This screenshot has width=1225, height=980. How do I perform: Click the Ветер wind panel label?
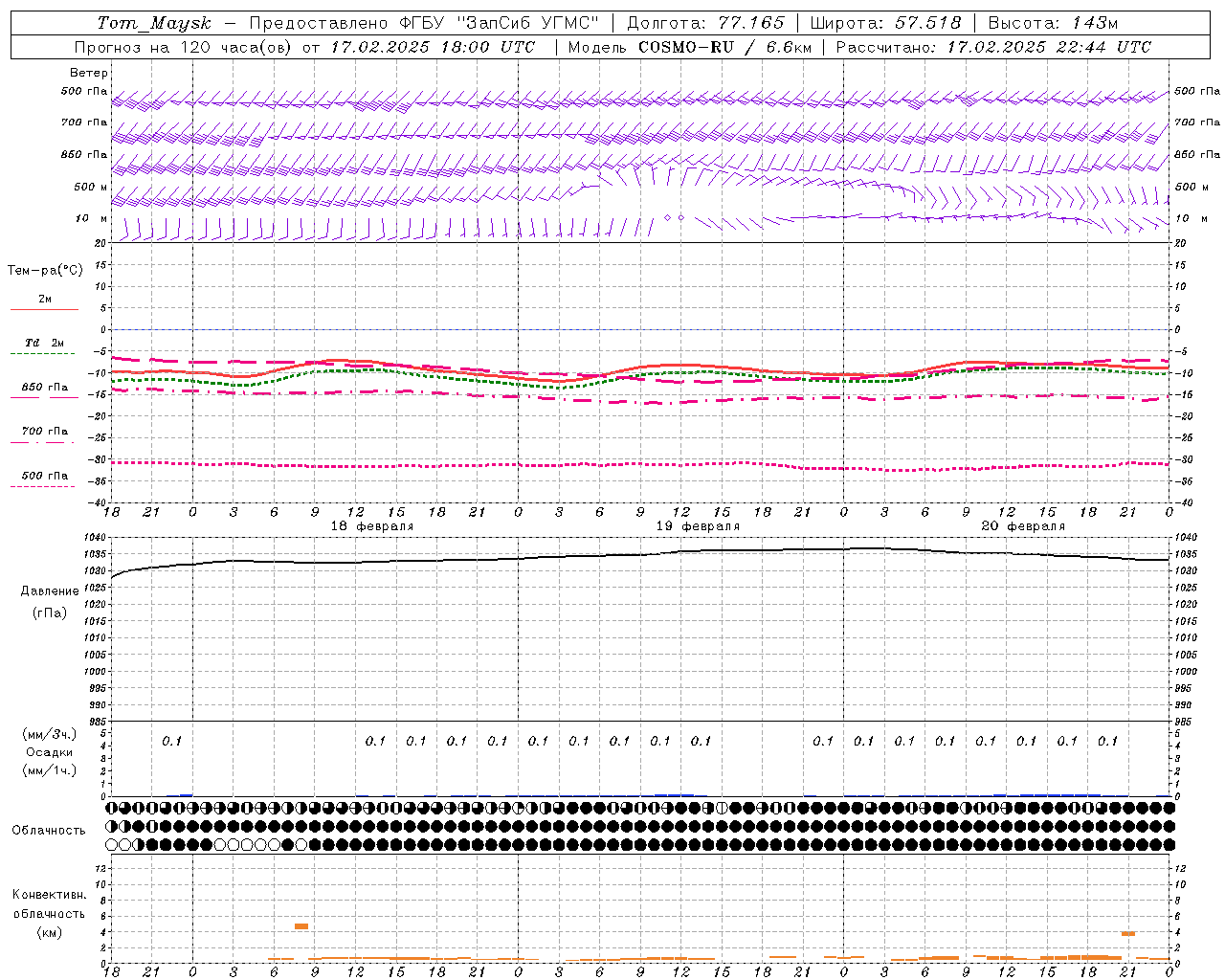point(89,73)
